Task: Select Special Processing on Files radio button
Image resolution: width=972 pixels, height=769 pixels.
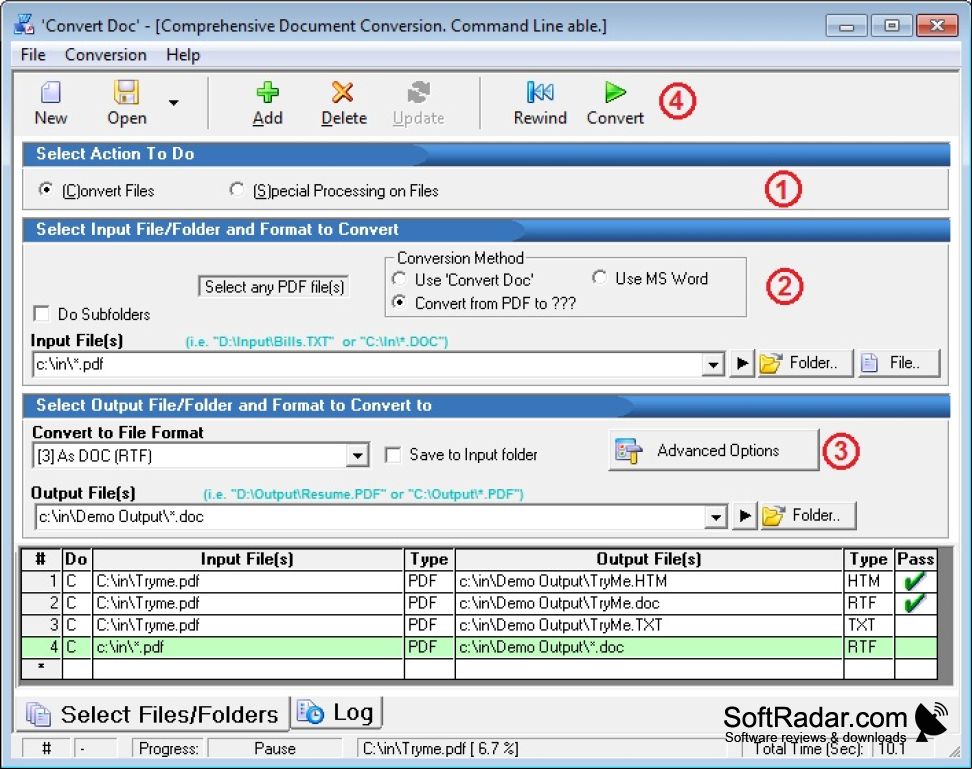Action: pyautogui.click(x=236, y=190)
